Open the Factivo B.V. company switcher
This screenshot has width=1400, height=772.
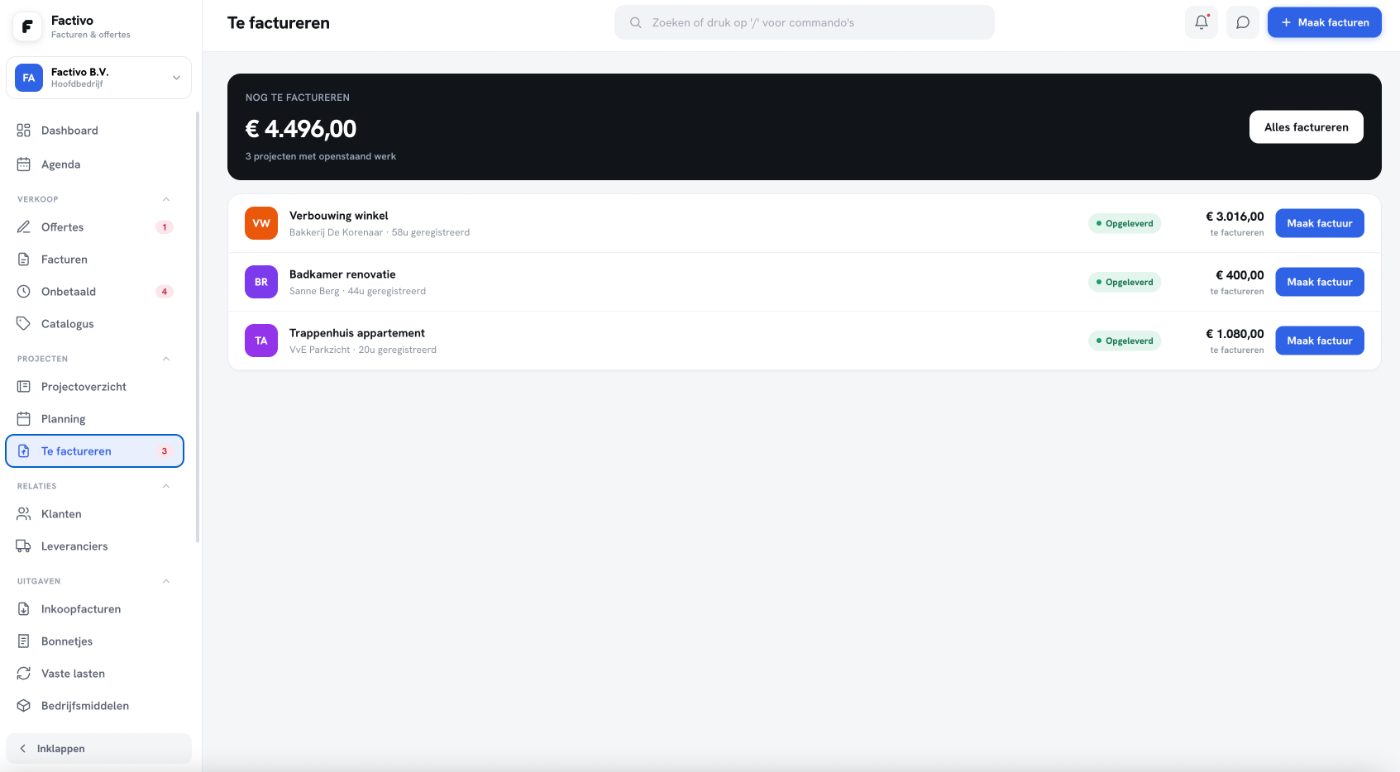click(99, 78)
